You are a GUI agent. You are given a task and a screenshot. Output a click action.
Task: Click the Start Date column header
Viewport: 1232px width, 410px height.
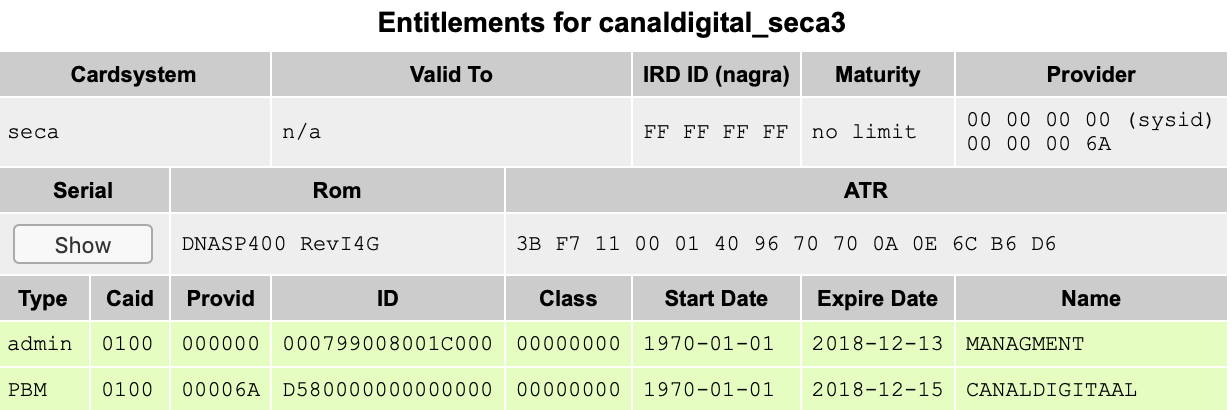pyautogui.click(x=716, y=298)
